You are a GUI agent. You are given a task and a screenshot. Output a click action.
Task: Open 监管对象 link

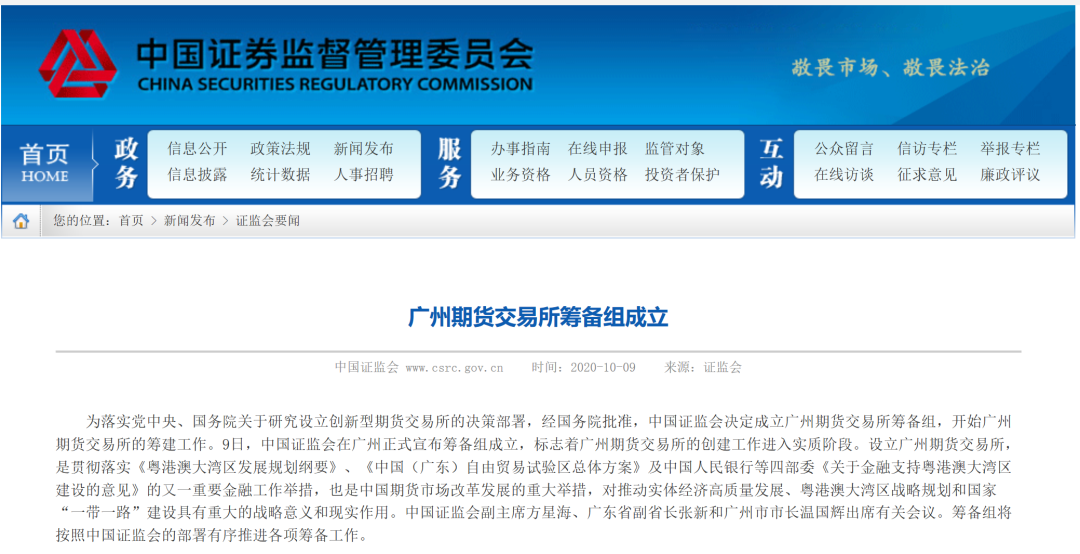coord(675,149)
